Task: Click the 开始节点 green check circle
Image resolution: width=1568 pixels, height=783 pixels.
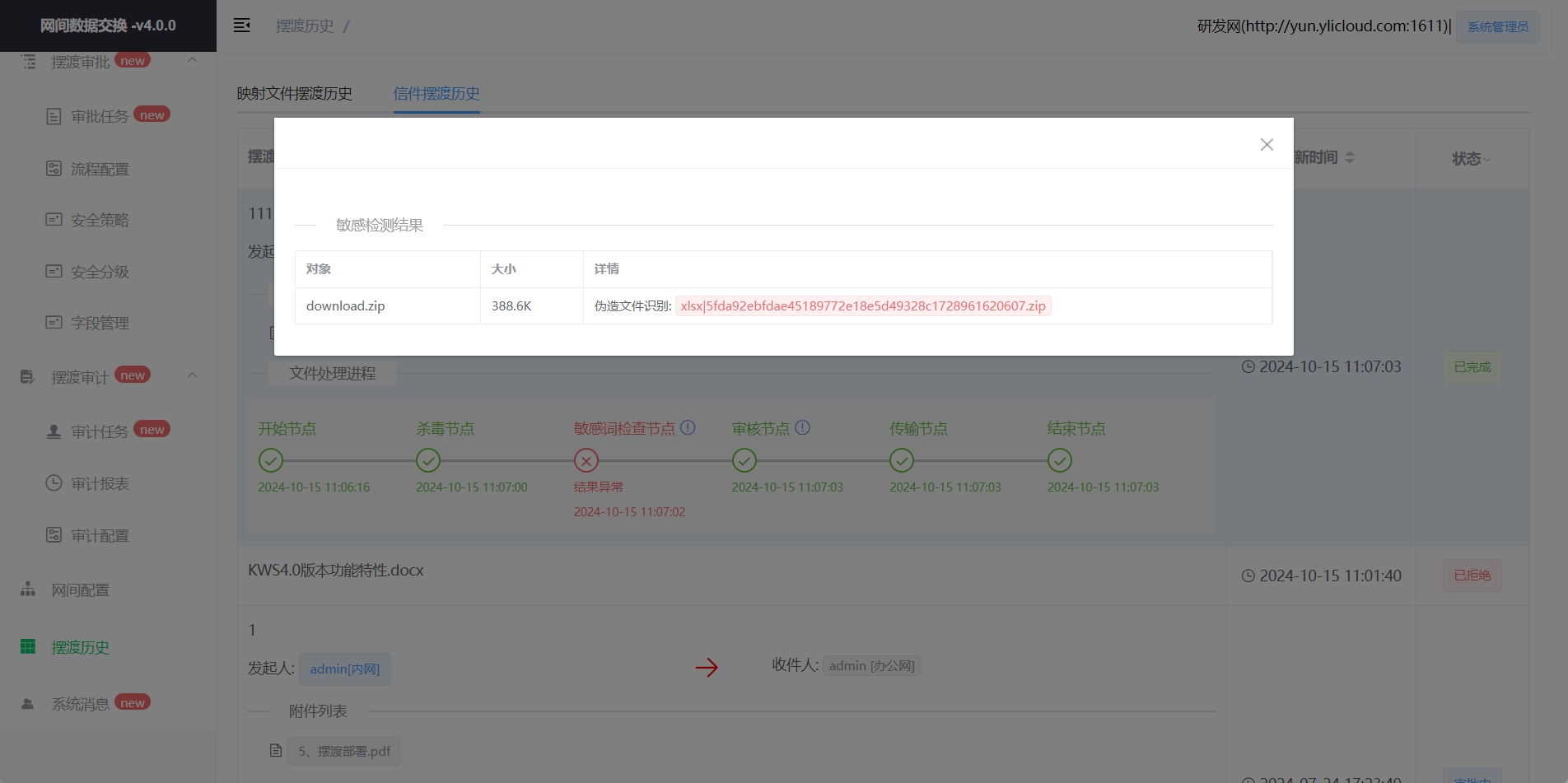Action: tap(271, 460)
